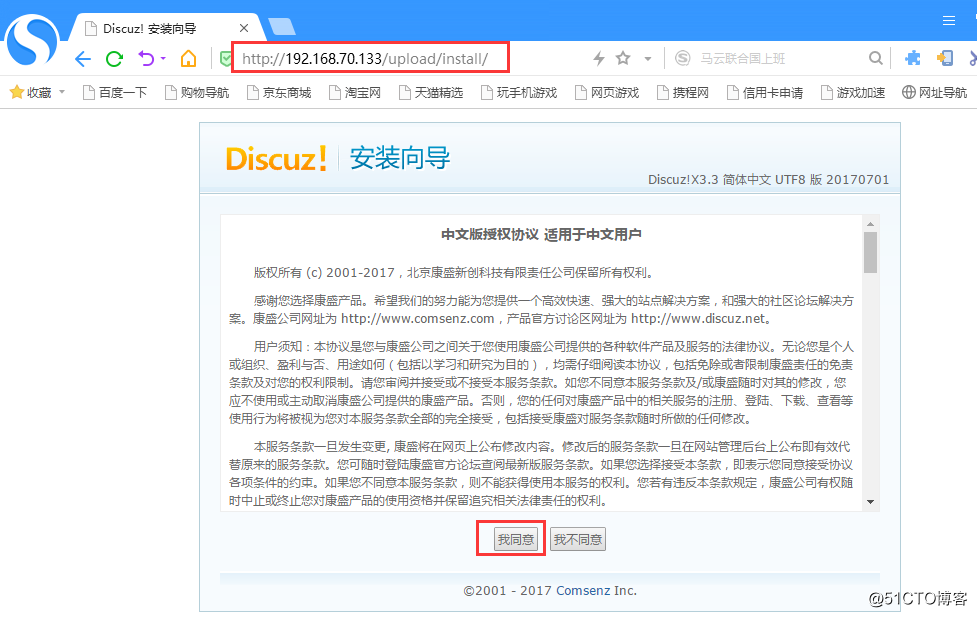Screen dimensions: 977x617
Task: Expand the 收藏 dropdown arrow
Action: [x=62, y=92]
